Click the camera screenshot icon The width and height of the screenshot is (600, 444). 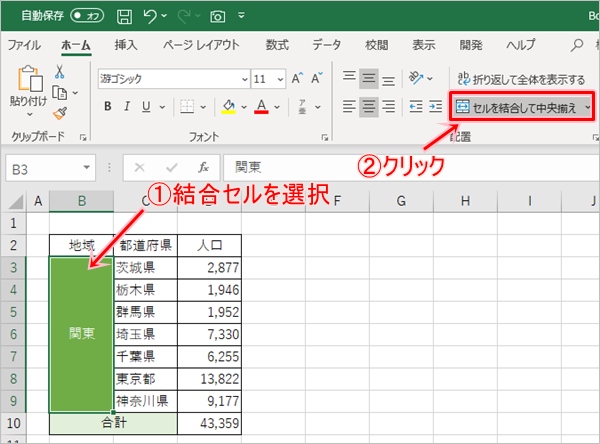217,16
